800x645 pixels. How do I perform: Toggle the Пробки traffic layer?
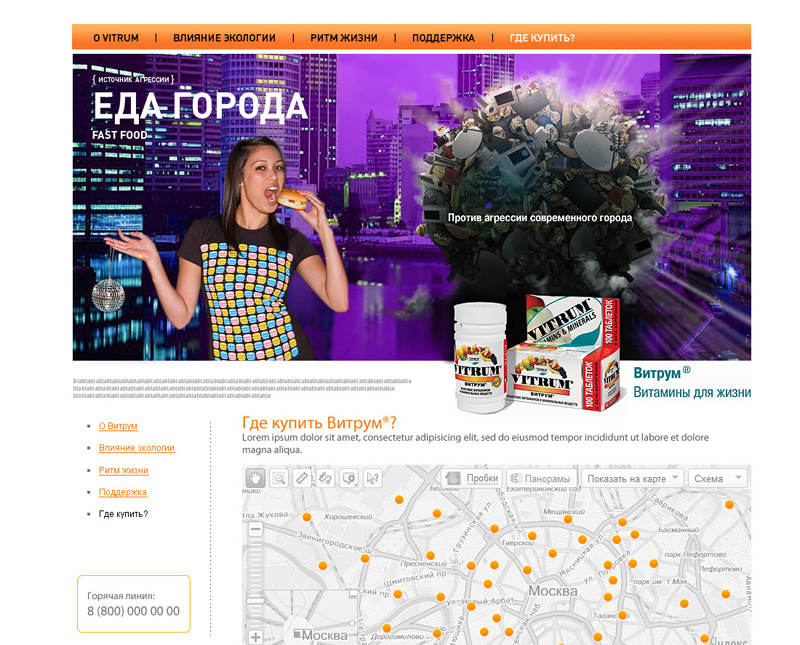pos(472,478)
